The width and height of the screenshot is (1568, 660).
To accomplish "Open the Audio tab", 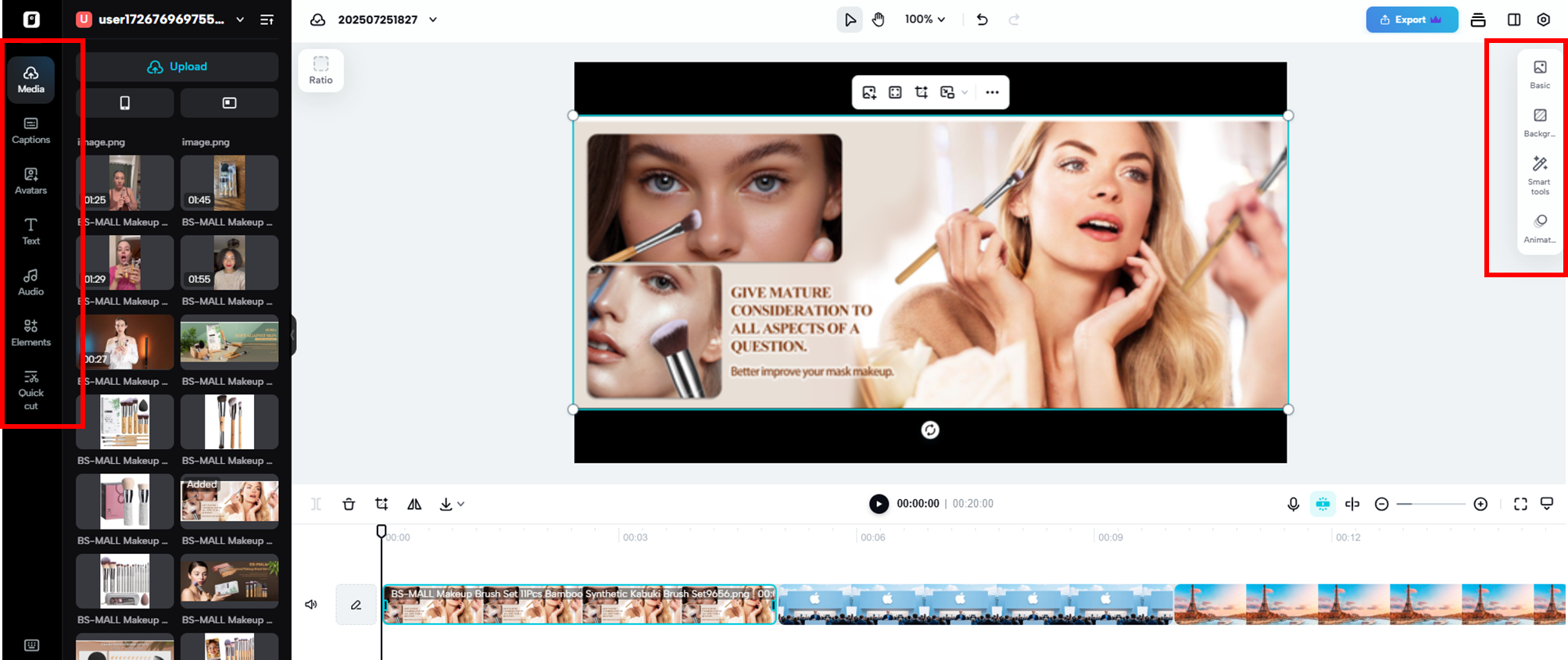I will [x=31, y=282].
